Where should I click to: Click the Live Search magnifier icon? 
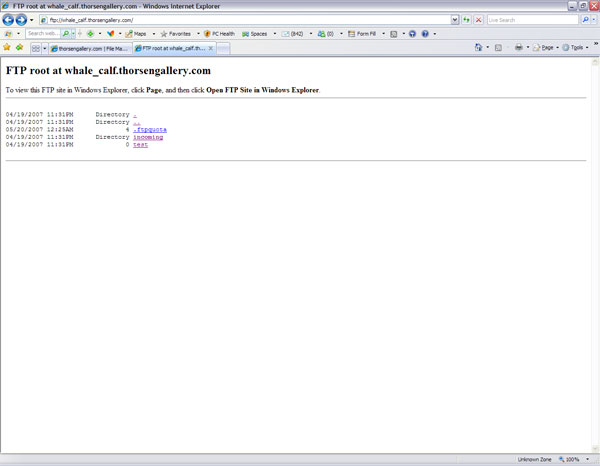585,20
